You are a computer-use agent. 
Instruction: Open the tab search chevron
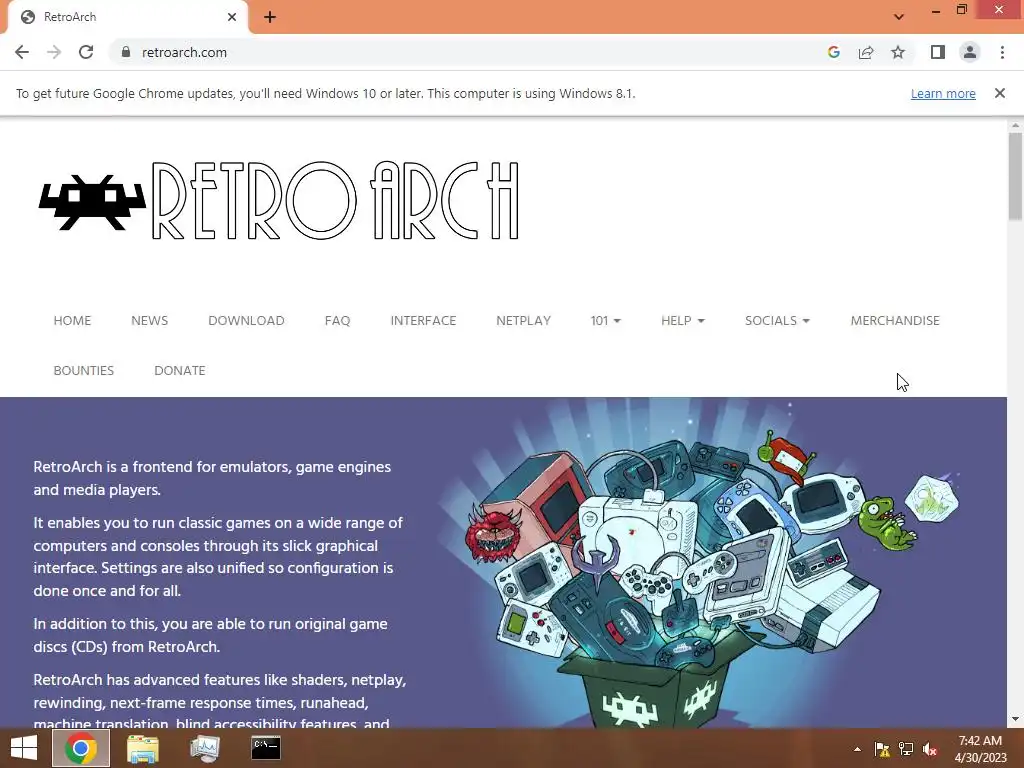coord(899,17)
